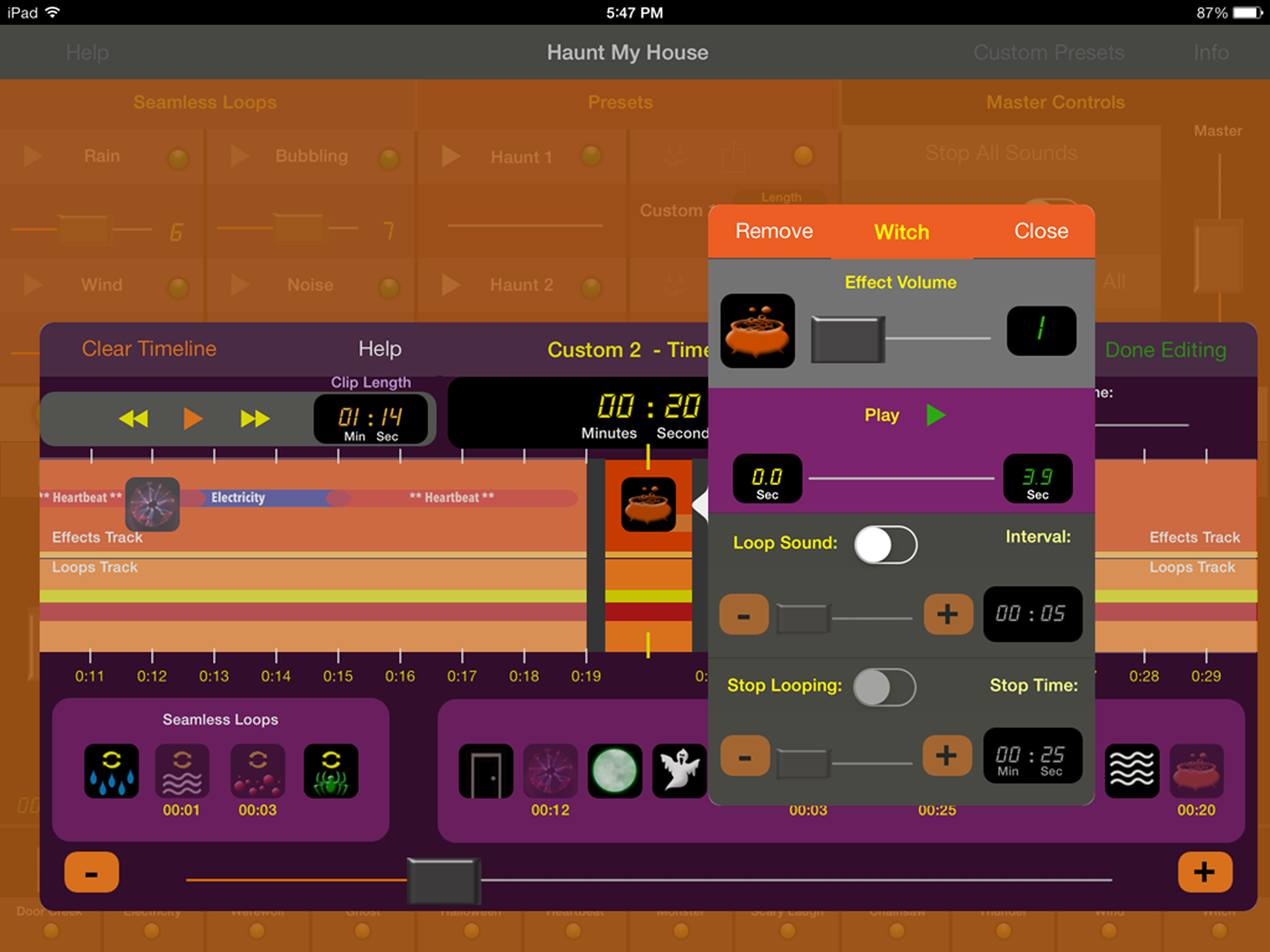Select the Electricity plasma clip on timeline
The width and height of the screenshot is (1270, 952).
tap(152, 504)
